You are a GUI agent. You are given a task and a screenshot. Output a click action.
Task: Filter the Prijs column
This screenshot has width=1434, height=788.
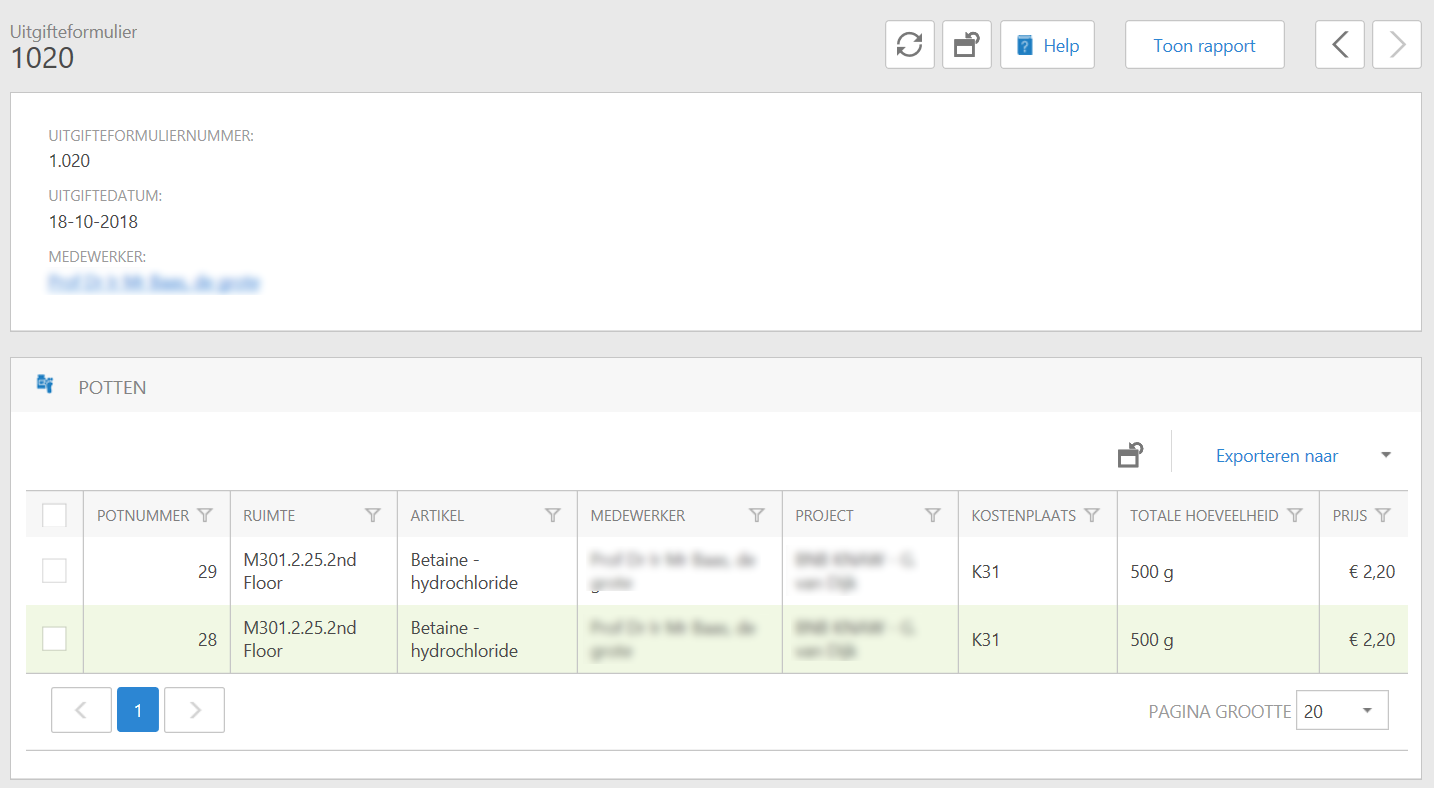click(x=1383, y=515)
